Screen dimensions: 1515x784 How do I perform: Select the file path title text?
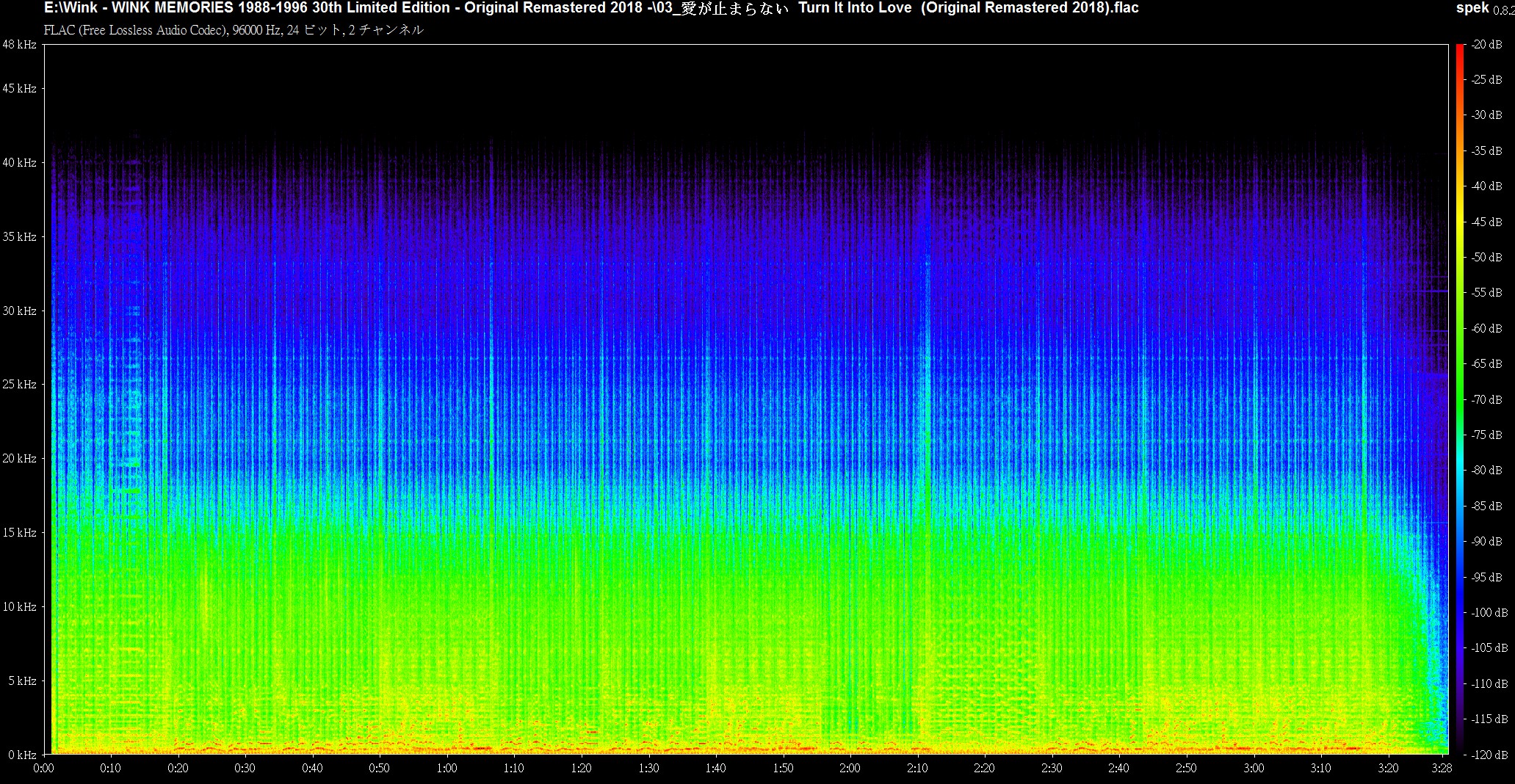click(x=591, y=8)
